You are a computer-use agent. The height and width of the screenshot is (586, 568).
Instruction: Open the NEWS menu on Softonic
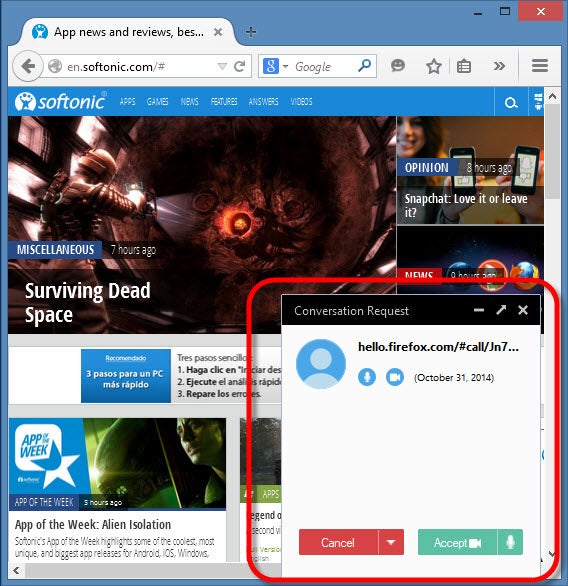point(189,102)
